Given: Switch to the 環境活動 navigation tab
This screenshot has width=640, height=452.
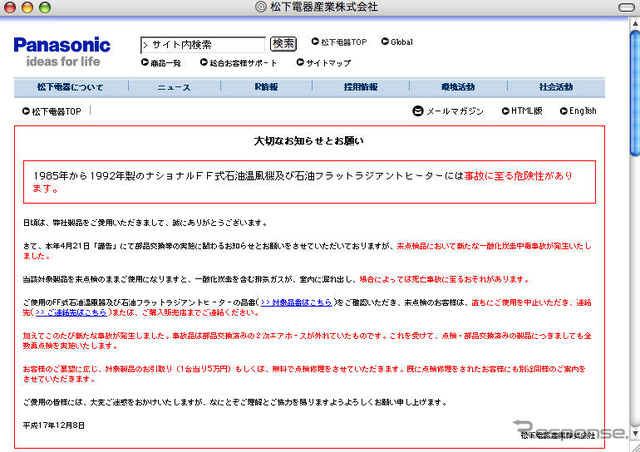Looking at the screenshot, I should click(458, 87).
